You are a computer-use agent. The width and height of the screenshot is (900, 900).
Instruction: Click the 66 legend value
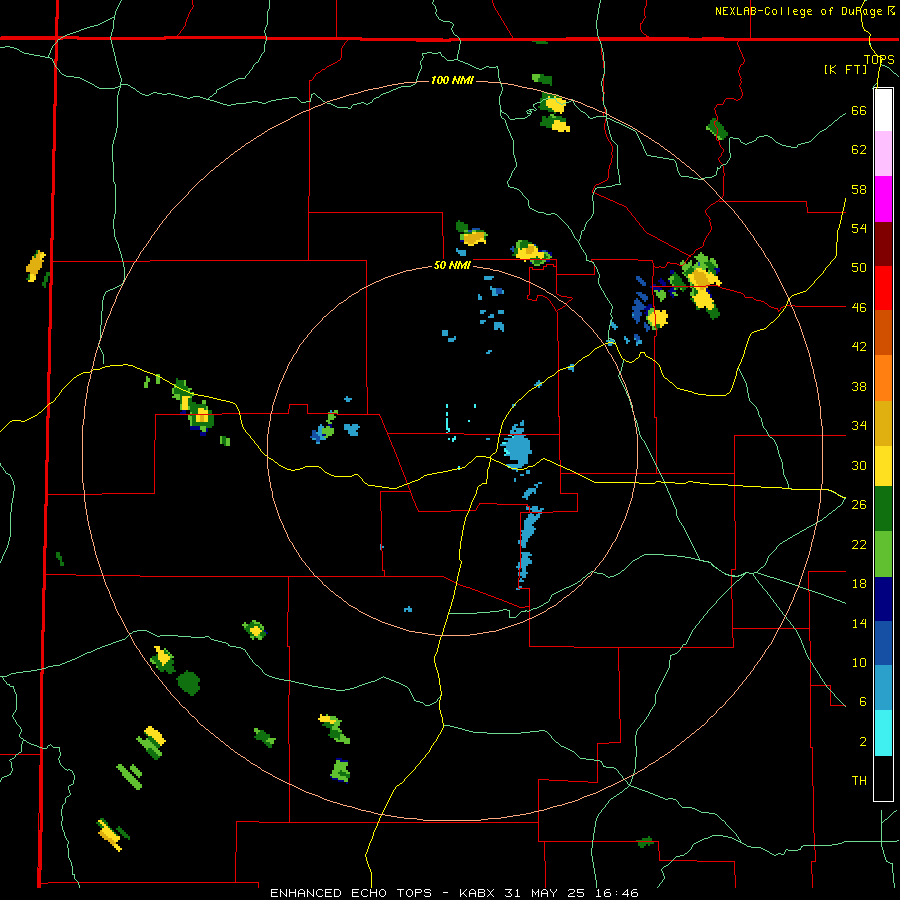click(859, 110)
